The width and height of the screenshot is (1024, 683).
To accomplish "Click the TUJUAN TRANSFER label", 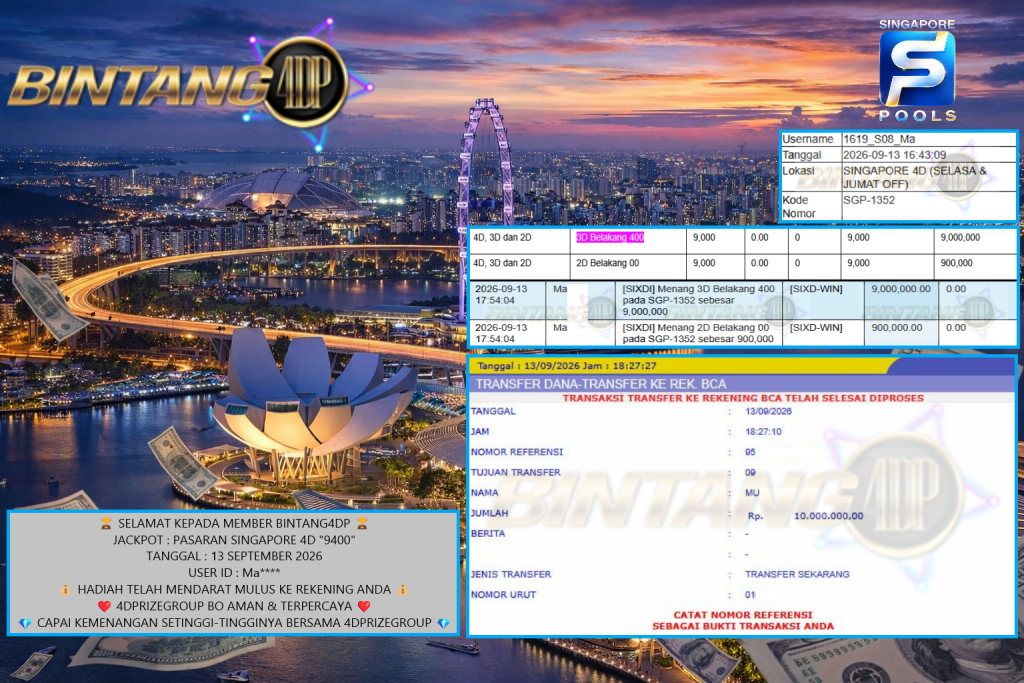I will pos(515,472).
